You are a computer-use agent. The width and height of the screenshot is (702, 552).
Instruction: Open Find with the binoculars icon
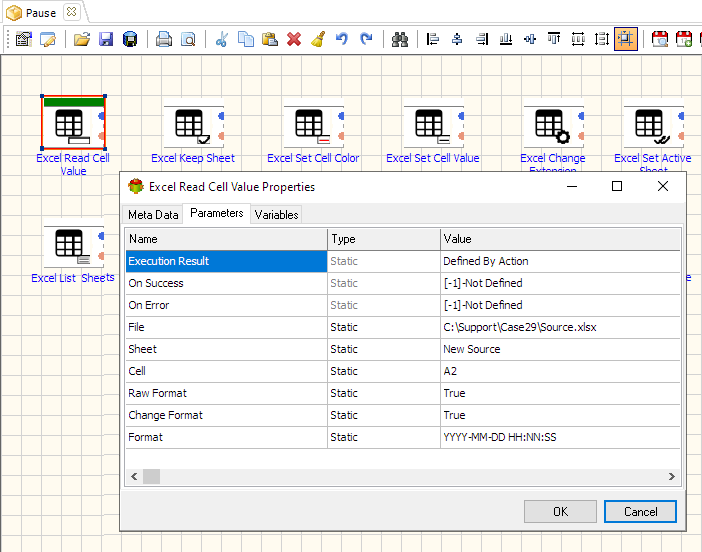coord(400,39)
